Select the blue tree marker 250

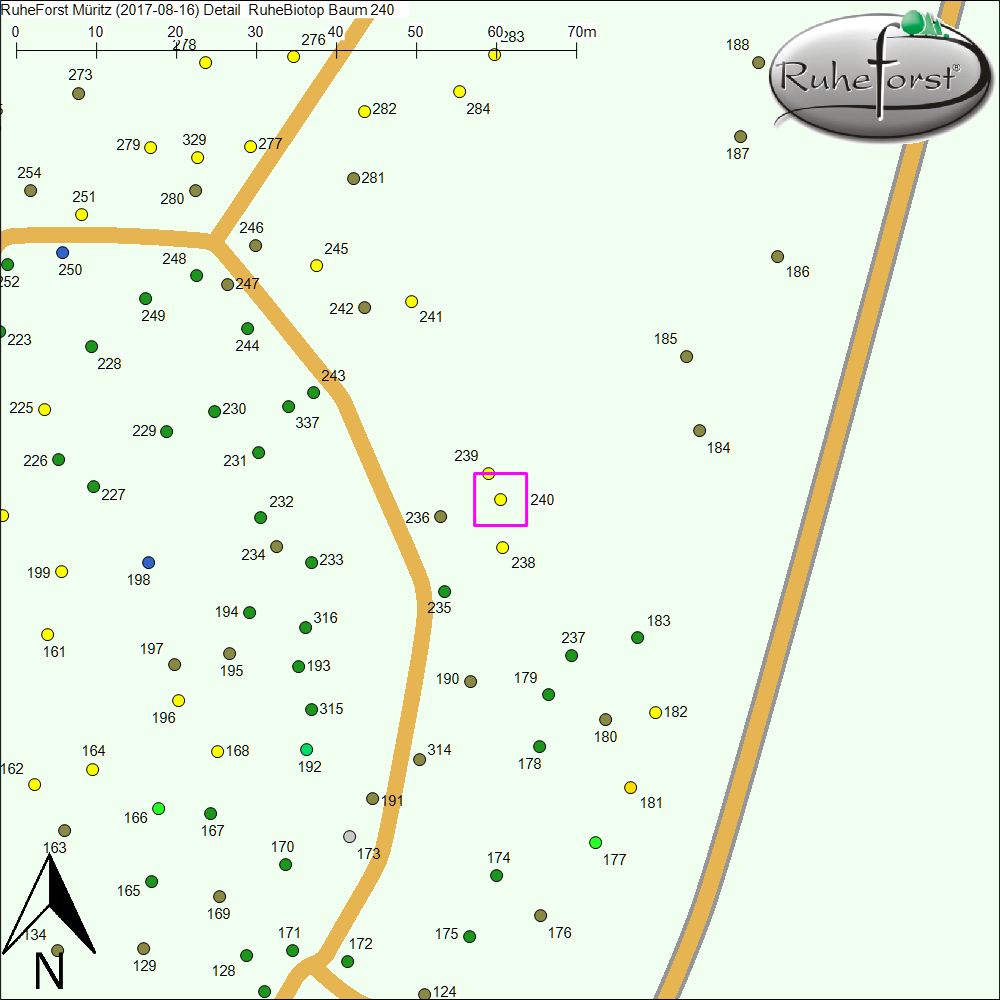(x=63, y=252)
